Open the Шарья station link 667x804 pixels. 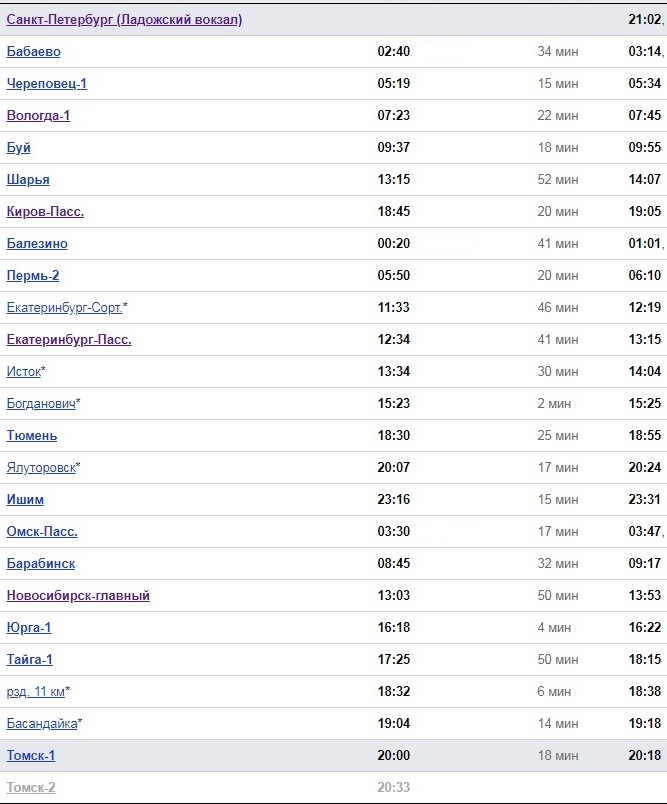pyautogui.click(x=28, y=180)
